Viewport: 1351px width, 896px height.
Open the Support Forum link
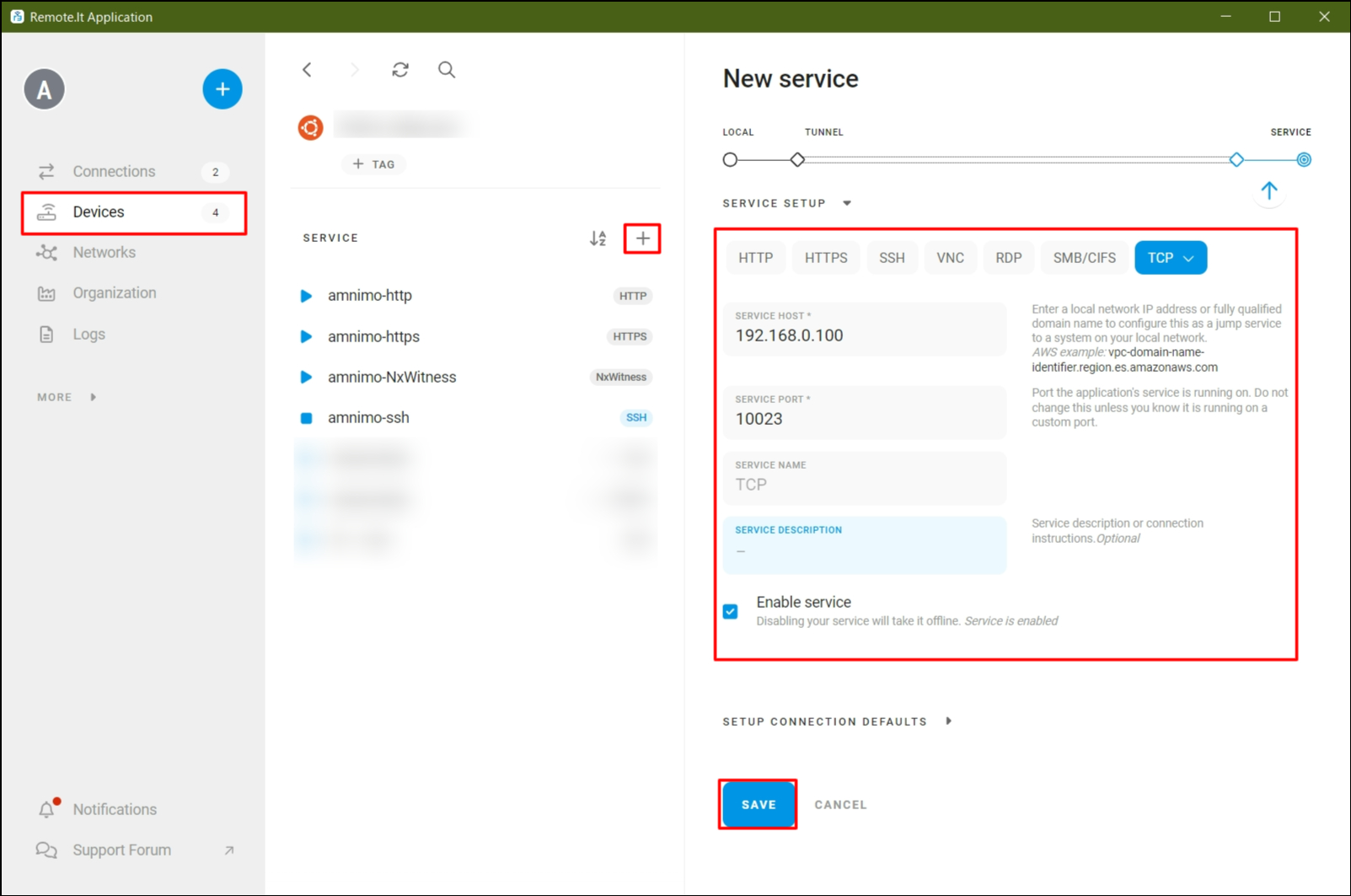pos(134,850)
